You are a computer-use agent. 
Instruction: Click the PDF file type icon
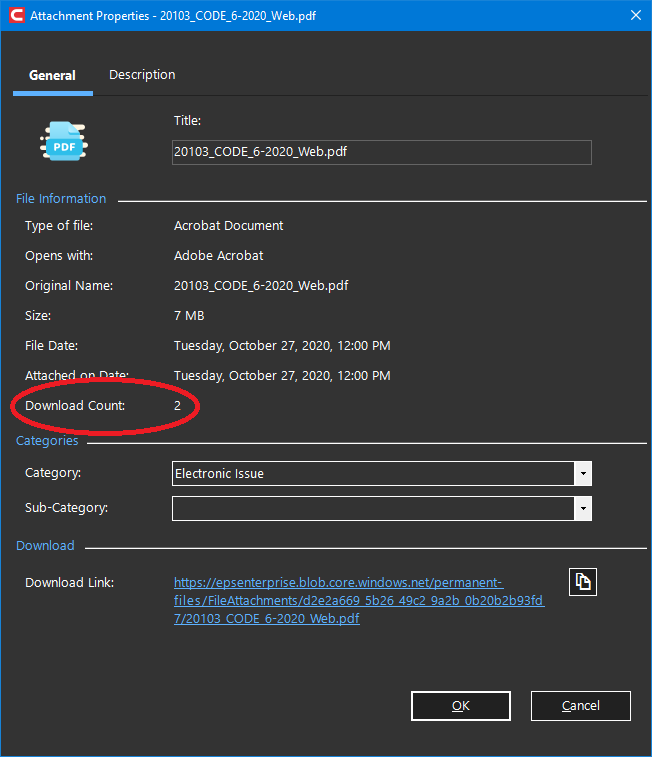64,141
